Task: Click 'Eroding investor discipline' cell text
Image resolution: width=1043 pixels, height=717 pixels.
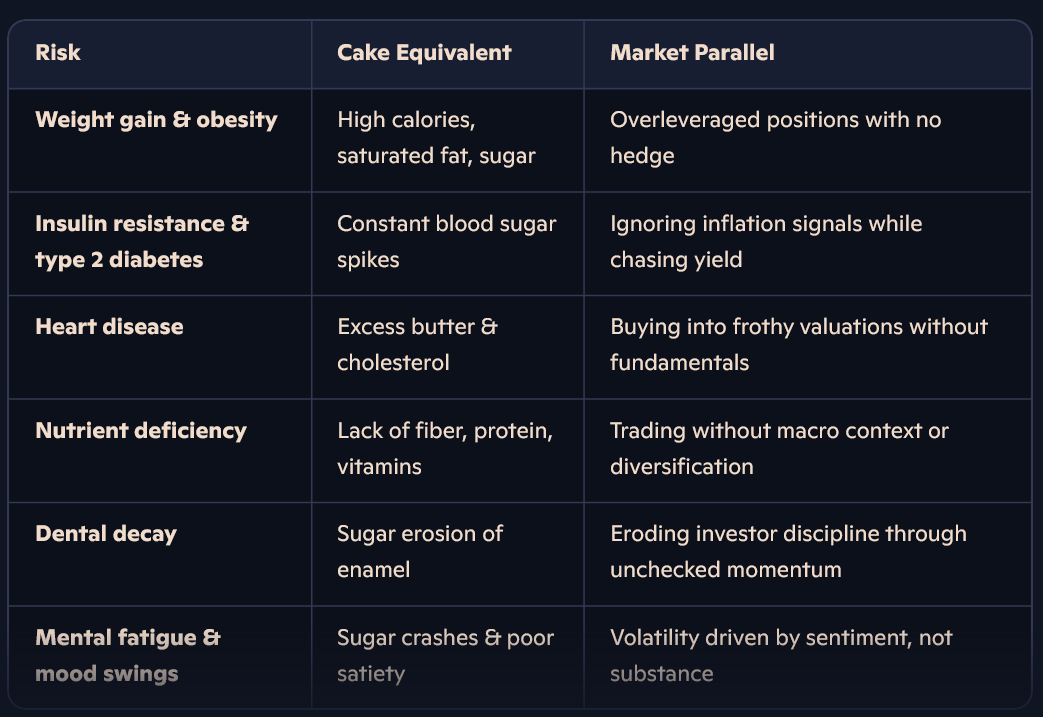Action: click(788, 552)
